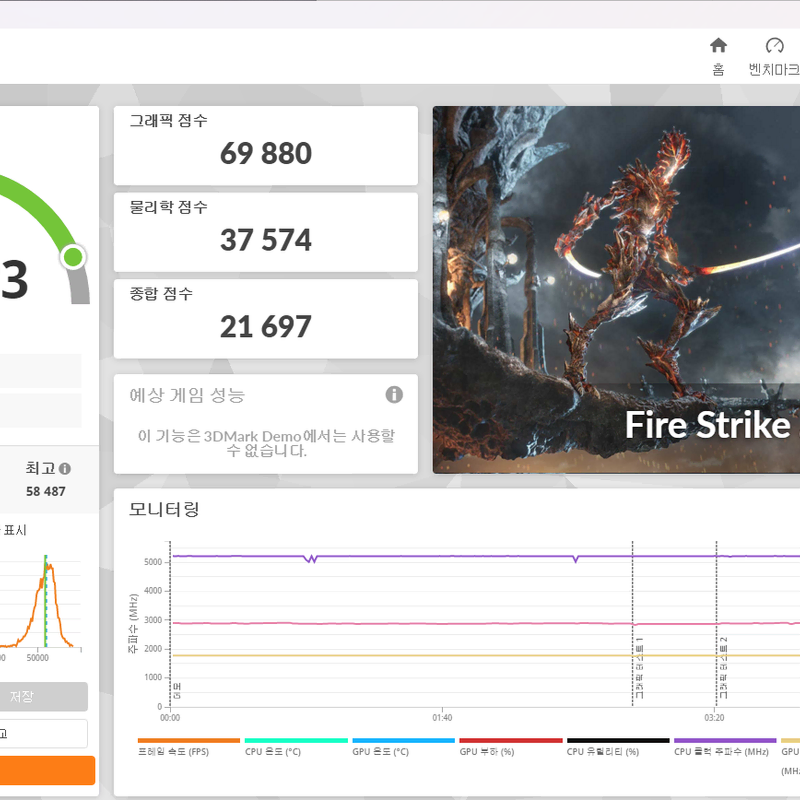This screenshot has width=800, height=800.
Task: Click info icon next to 최고
Action: (x=65, y=468)
